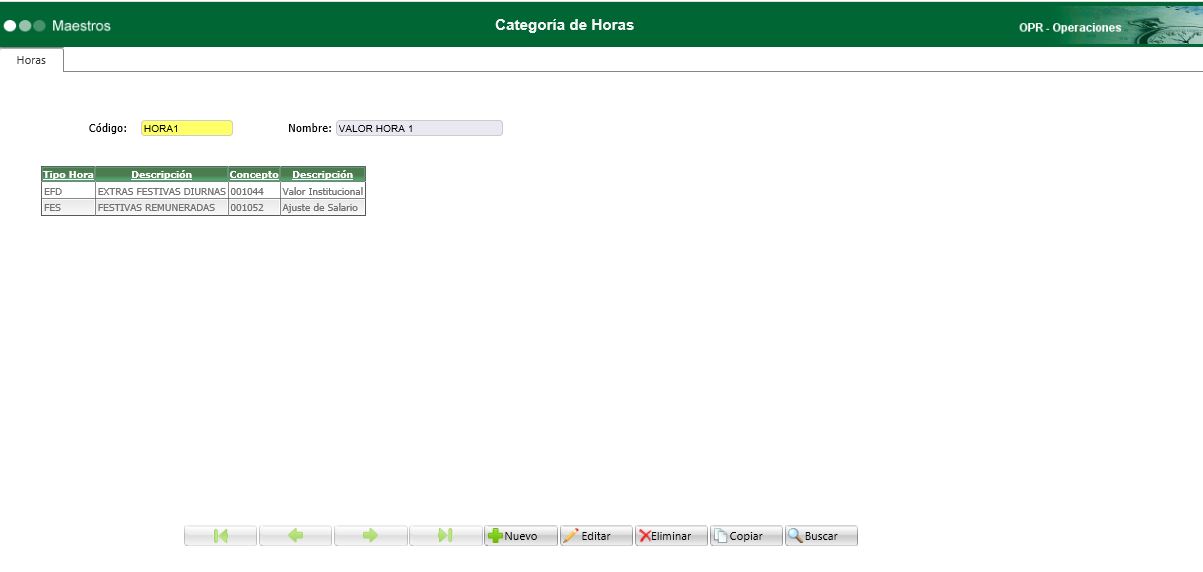The height and width of the screenshot is (572, 1203).
Task: Focus the Nombre field VALOR HORA 1
Action: pyautogui.click(x=419, y=128)
